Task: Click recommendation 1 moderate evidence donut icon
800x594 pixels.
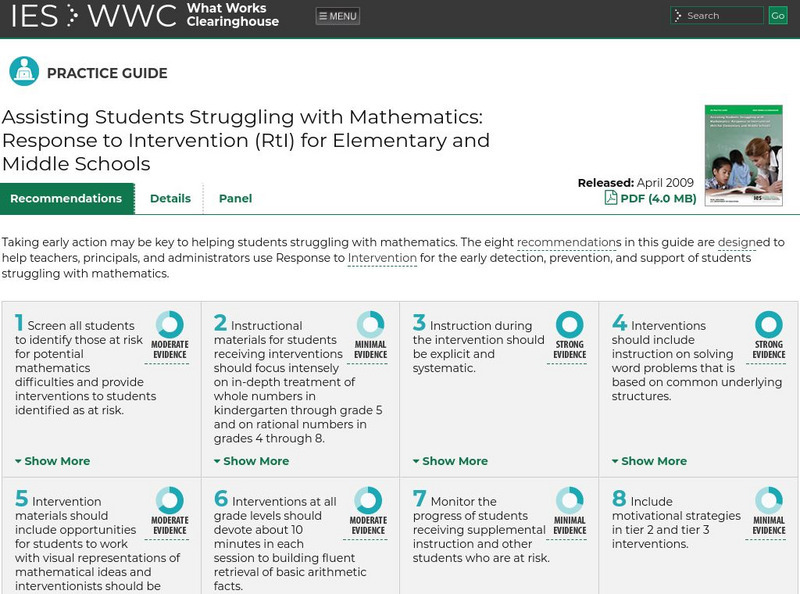Action: click(x=170, y=324)
